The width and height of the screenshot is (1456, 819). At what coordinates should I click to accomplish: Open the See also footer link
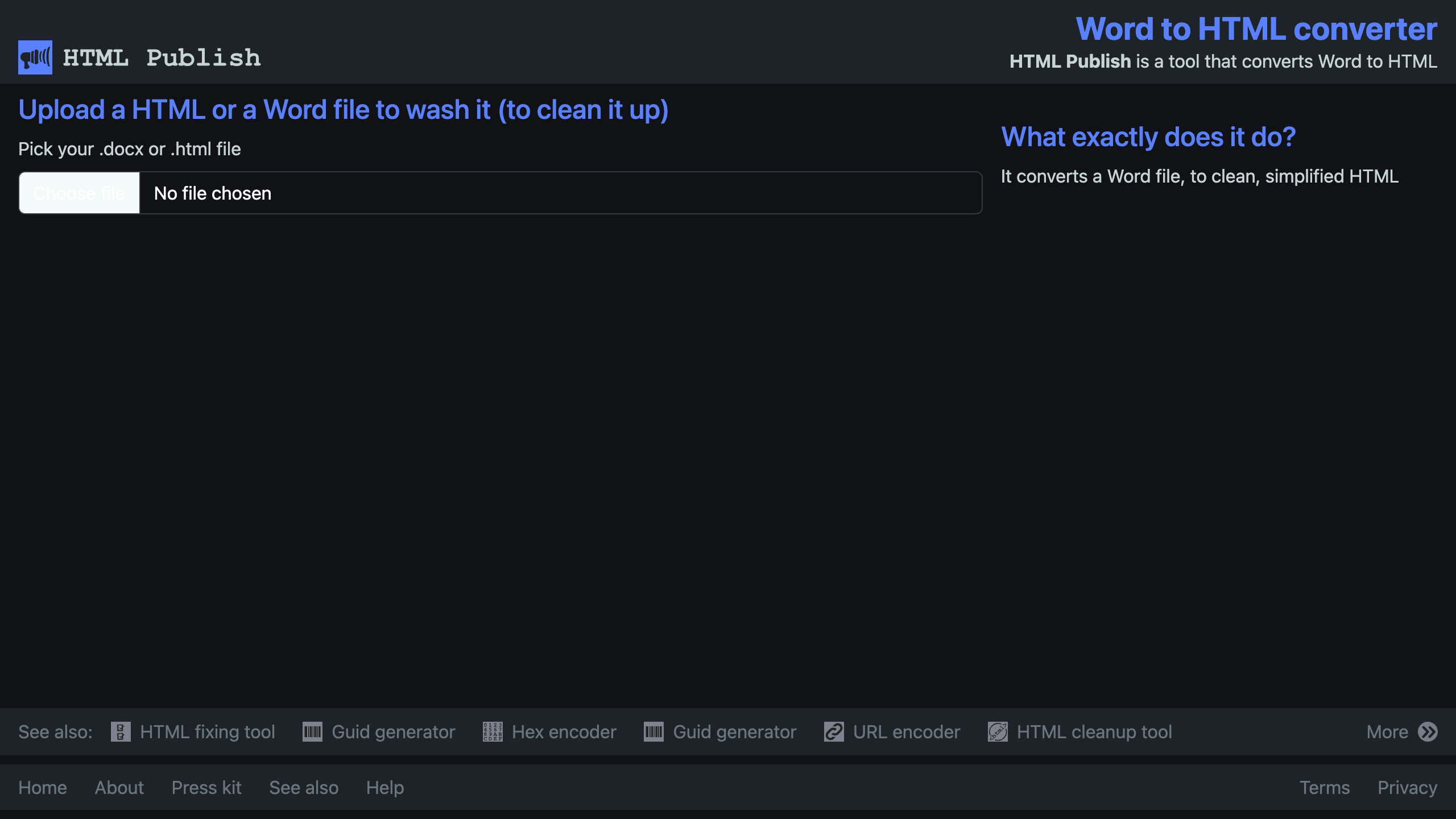click(x=304, y=788)
